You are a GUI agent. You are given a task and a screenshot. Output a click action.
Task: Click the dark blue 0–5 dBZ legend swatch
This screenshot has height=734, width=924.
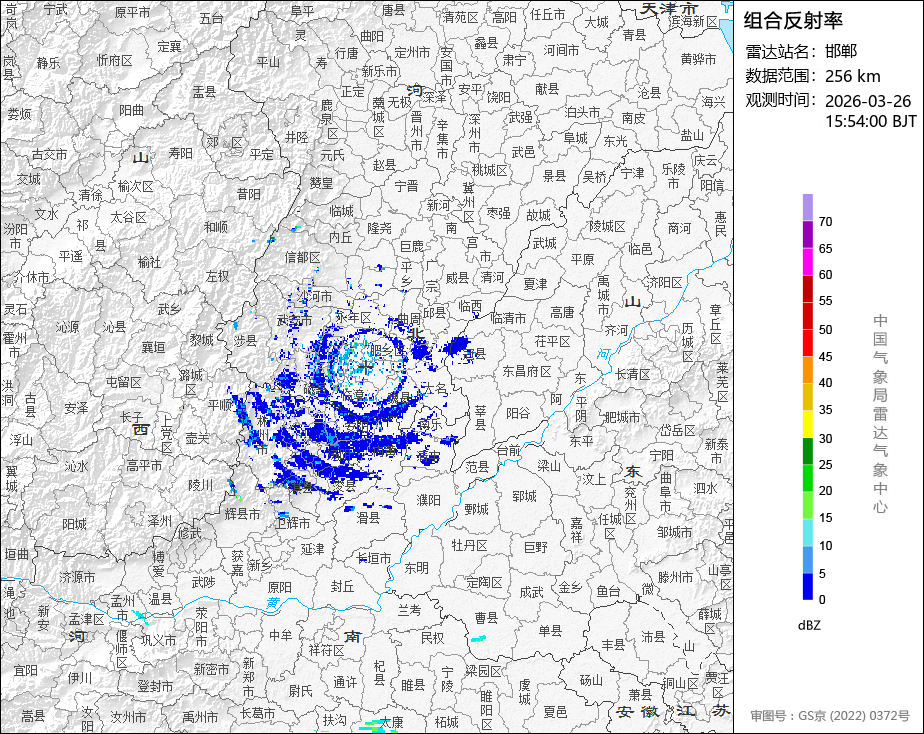(x=807, y=586)
